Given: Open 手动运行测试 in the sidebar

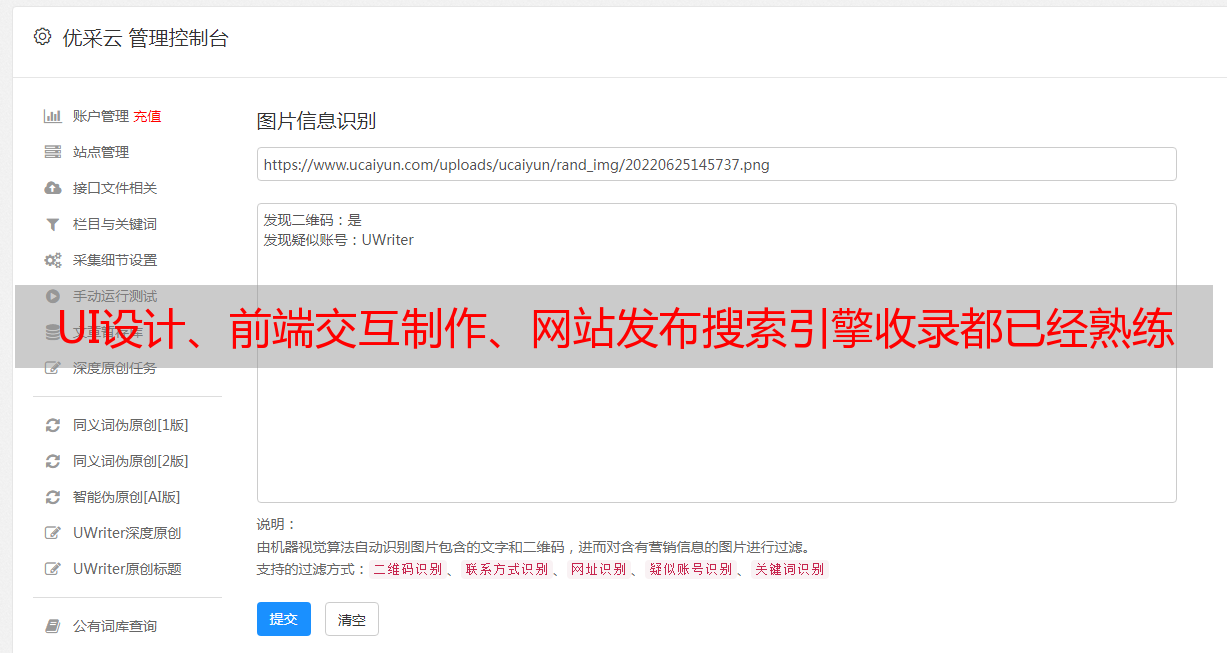Looking at the screenshot, I should [x=115, y=296].
